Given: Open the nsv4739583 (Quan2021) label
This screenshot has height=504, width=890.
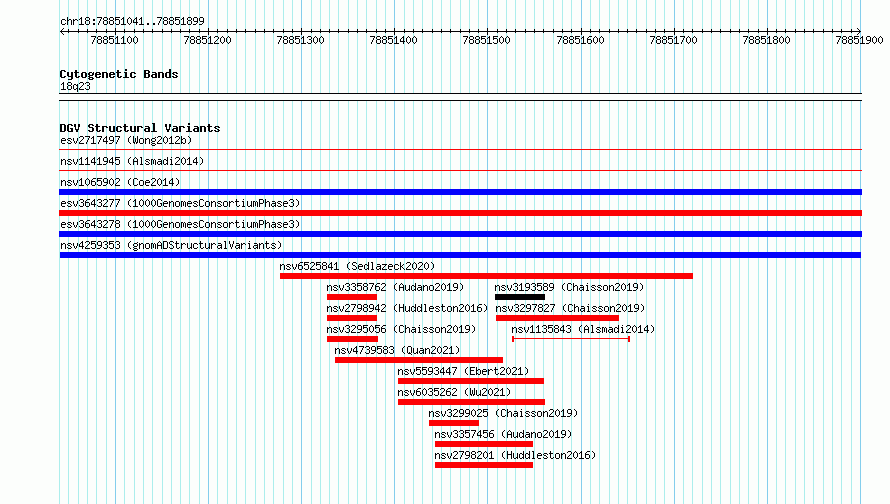Looking at the screenshot, I should click(397, 350).
